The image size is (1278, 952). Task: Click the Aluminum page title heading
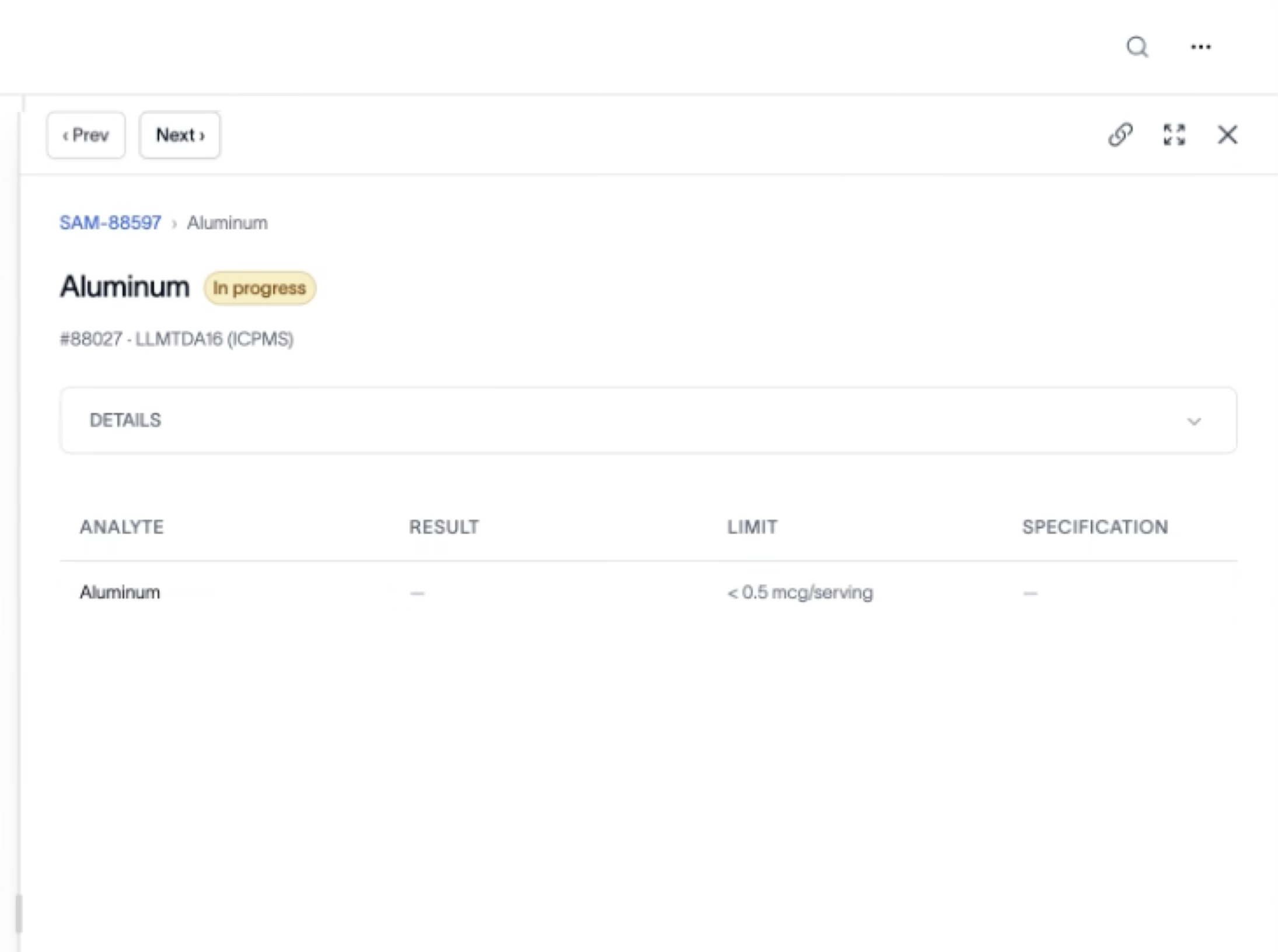click(x=124, y=286)
